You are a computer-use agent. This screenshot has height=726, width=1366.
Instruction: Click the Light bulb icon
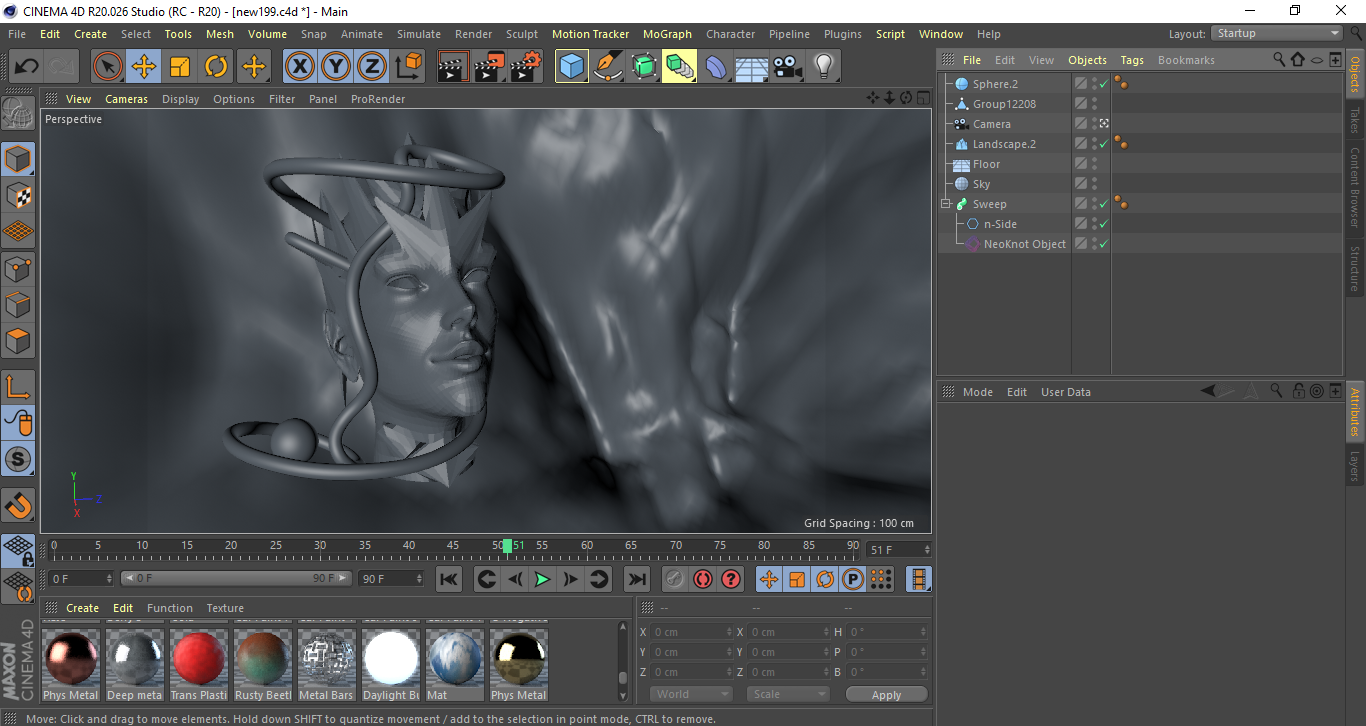[823, 67]
